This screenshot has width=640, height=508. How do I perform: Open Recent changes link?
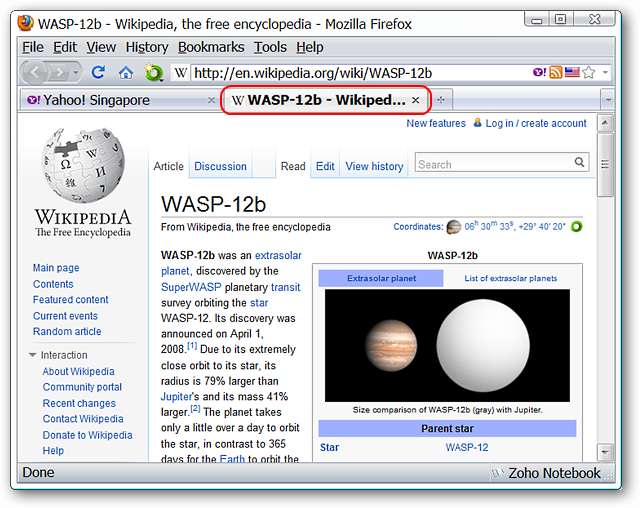(x=79, y=403)
